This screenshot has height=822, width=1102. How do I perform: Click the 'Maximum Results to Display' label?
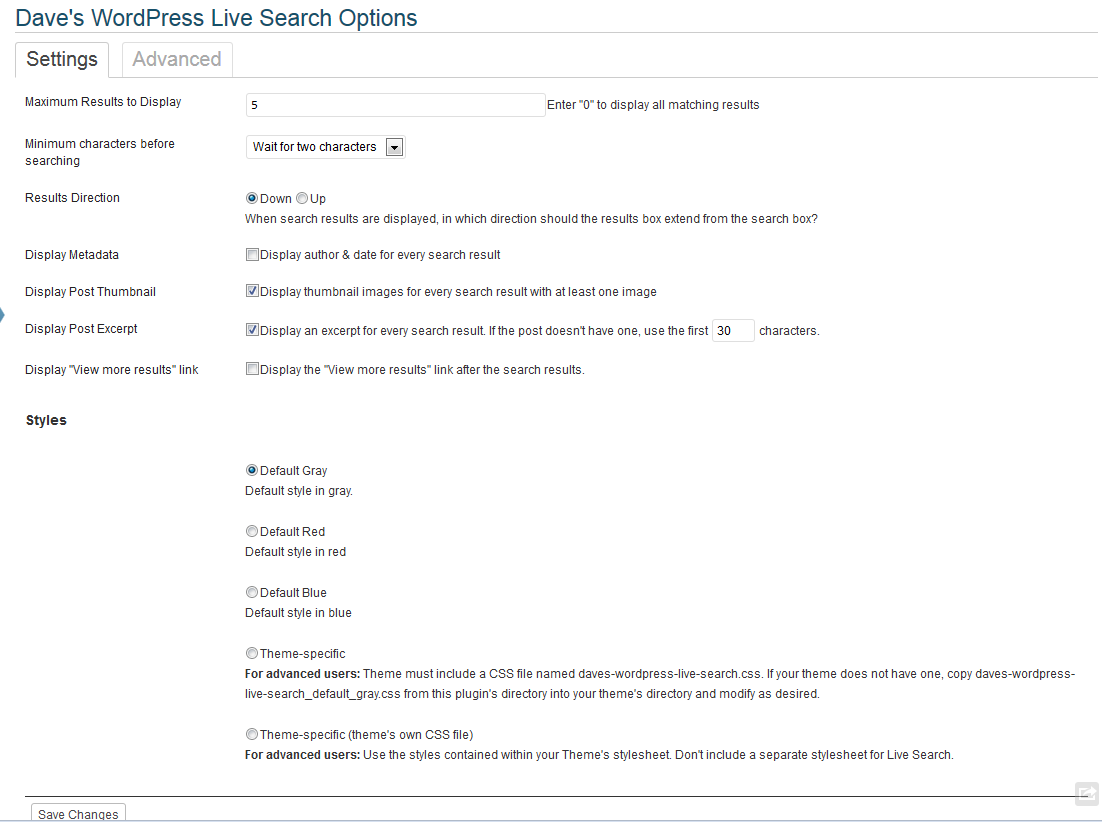tap(103, 102)
